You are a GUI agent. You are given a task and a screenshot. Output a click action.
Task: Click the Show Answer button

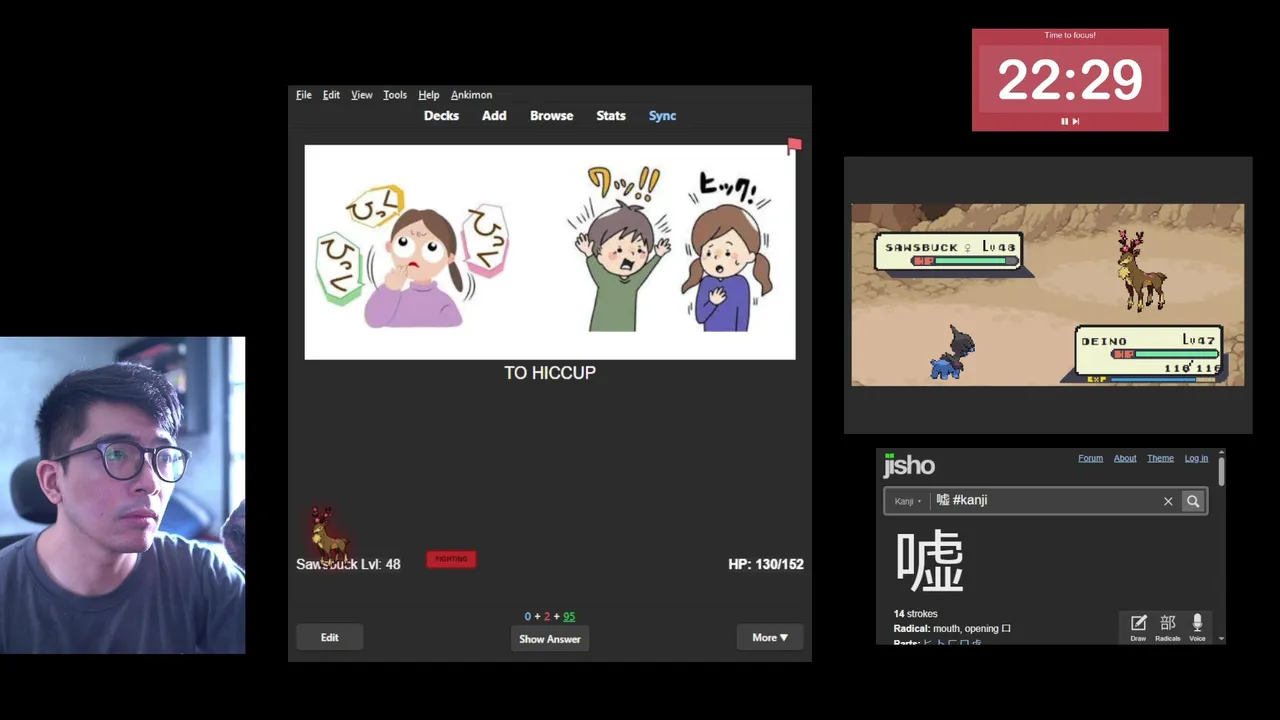click(x=549, y=639)
